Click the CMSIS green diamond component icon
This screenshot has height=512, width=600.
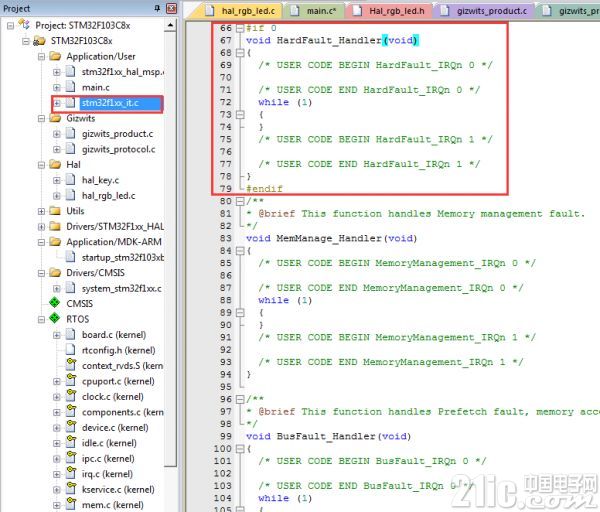click(x=55, y=303)
